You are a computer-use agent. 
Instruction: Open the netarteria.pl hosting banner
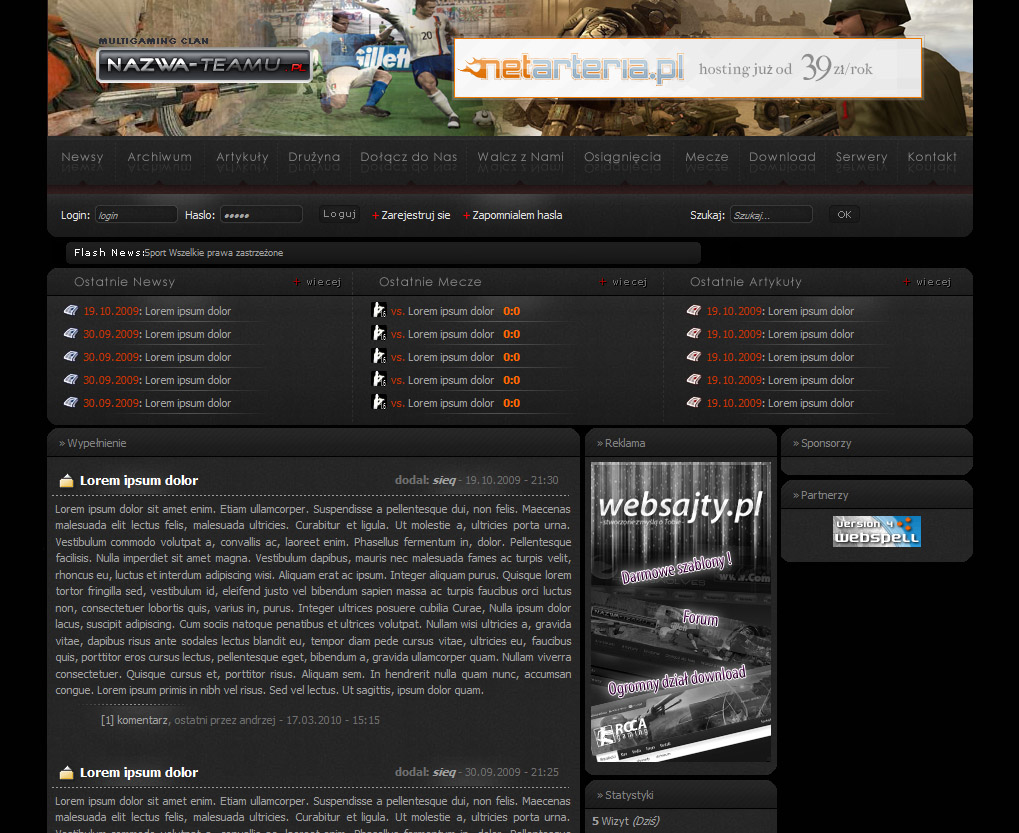[x=687, y=68]
